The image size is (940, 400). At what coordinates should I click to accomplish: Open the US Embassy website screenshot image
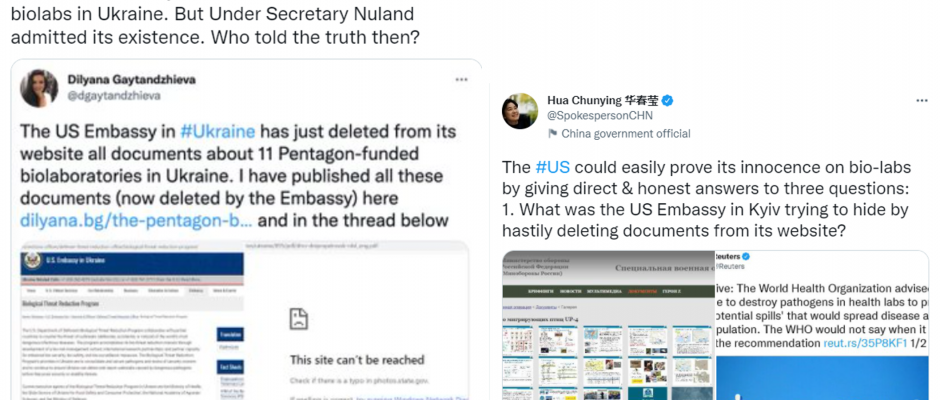(x=245, y=321)
